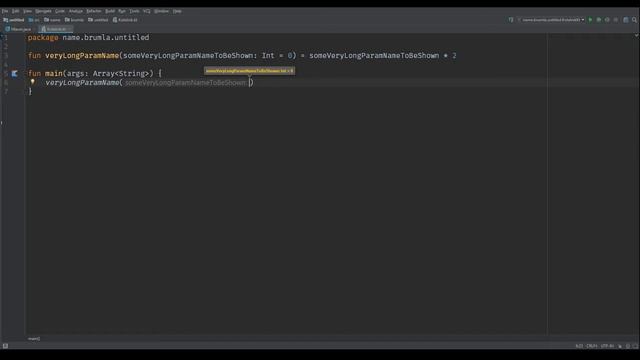Open the Refactor menu
This screenshot has height=360, width=640.
[x=94, y=11]
